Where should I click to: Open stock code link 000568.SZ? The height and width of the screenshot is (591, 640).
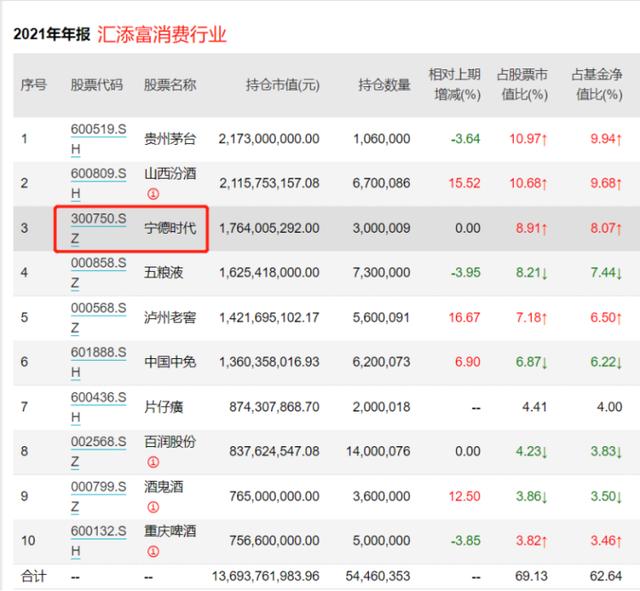tap(98, 318)
